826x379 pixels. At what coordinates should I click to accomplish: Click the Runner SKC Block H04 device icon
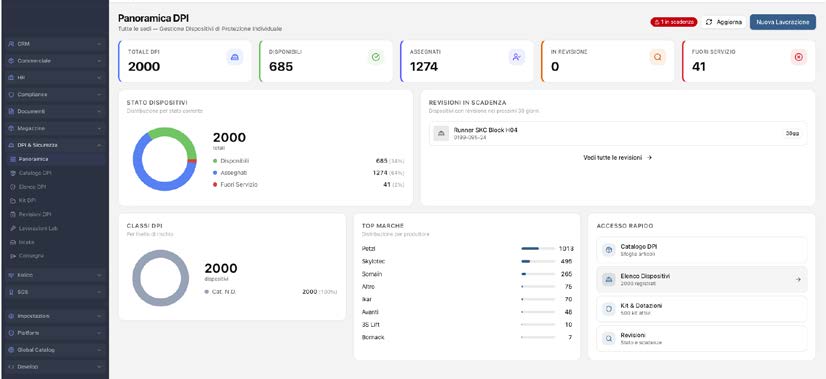pos(441,133)
